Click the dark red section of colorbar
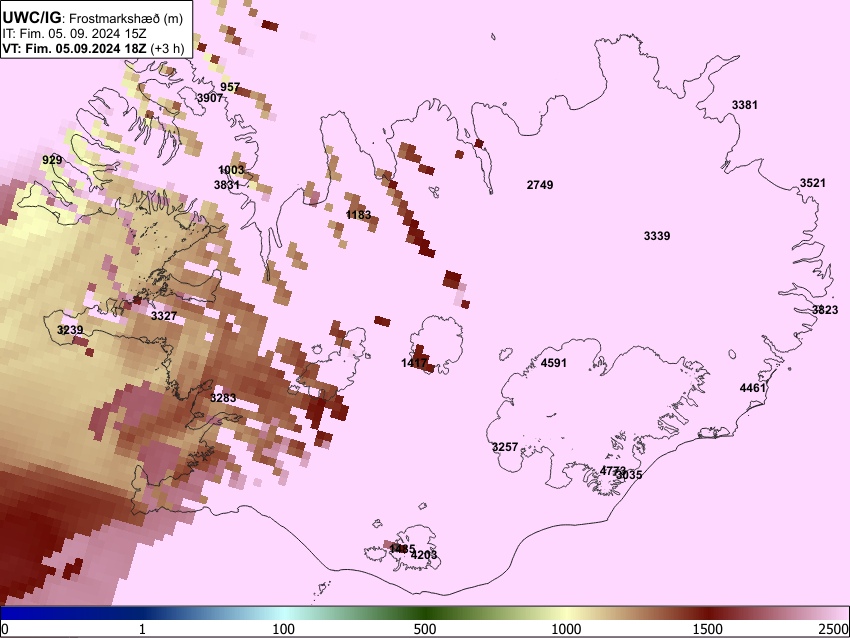 tap(708, 614)
